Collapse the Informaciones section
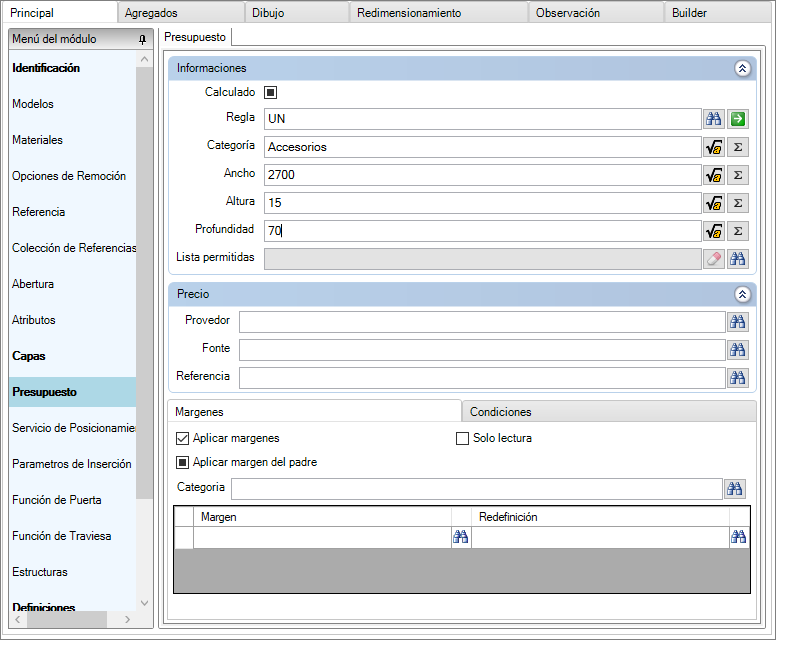The width and height of the screenshot is (790, 652). click(x=742, y=69)
